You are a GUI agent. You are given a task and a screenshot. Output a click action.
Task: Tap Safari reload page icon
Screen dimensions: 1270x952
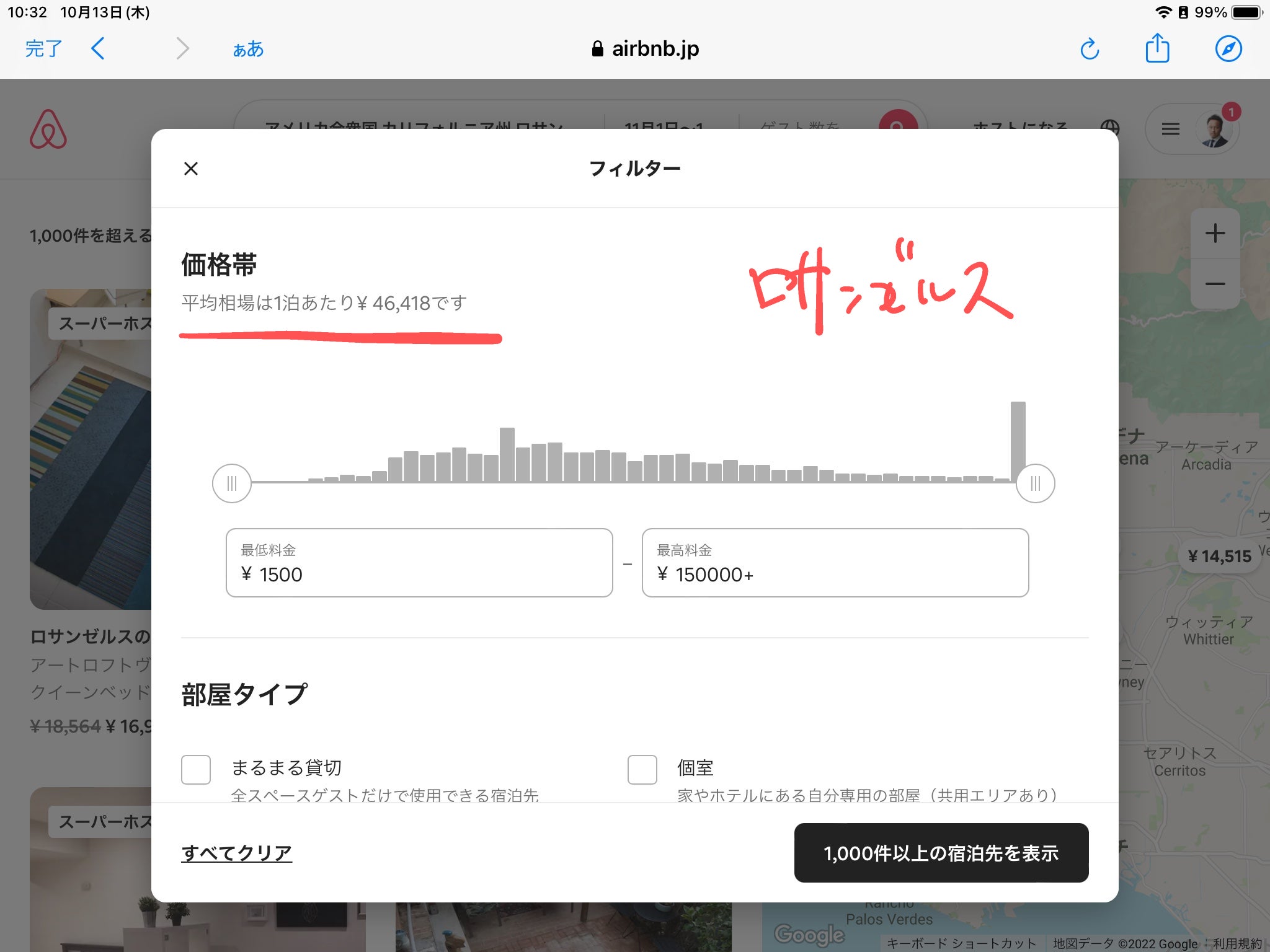click(1090, 49)
